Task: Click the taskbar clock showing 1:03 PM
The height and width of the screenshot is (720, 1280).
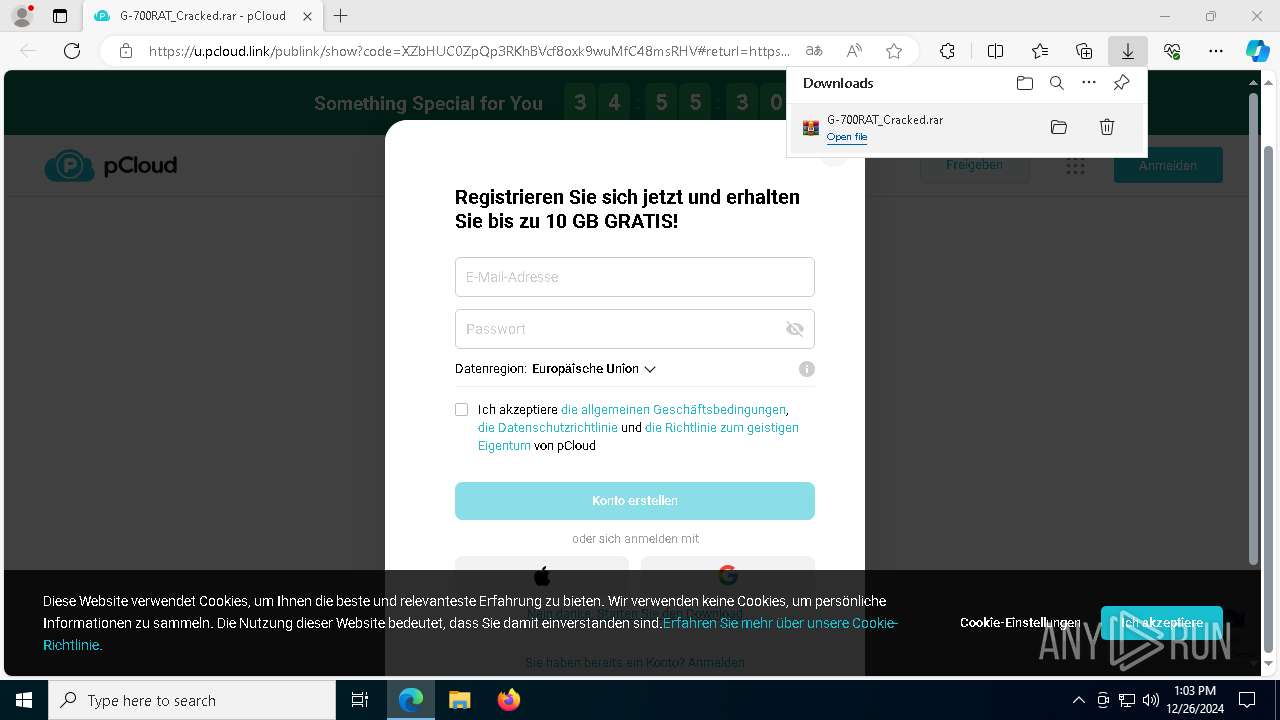Action: click(x=1194, y=700)
